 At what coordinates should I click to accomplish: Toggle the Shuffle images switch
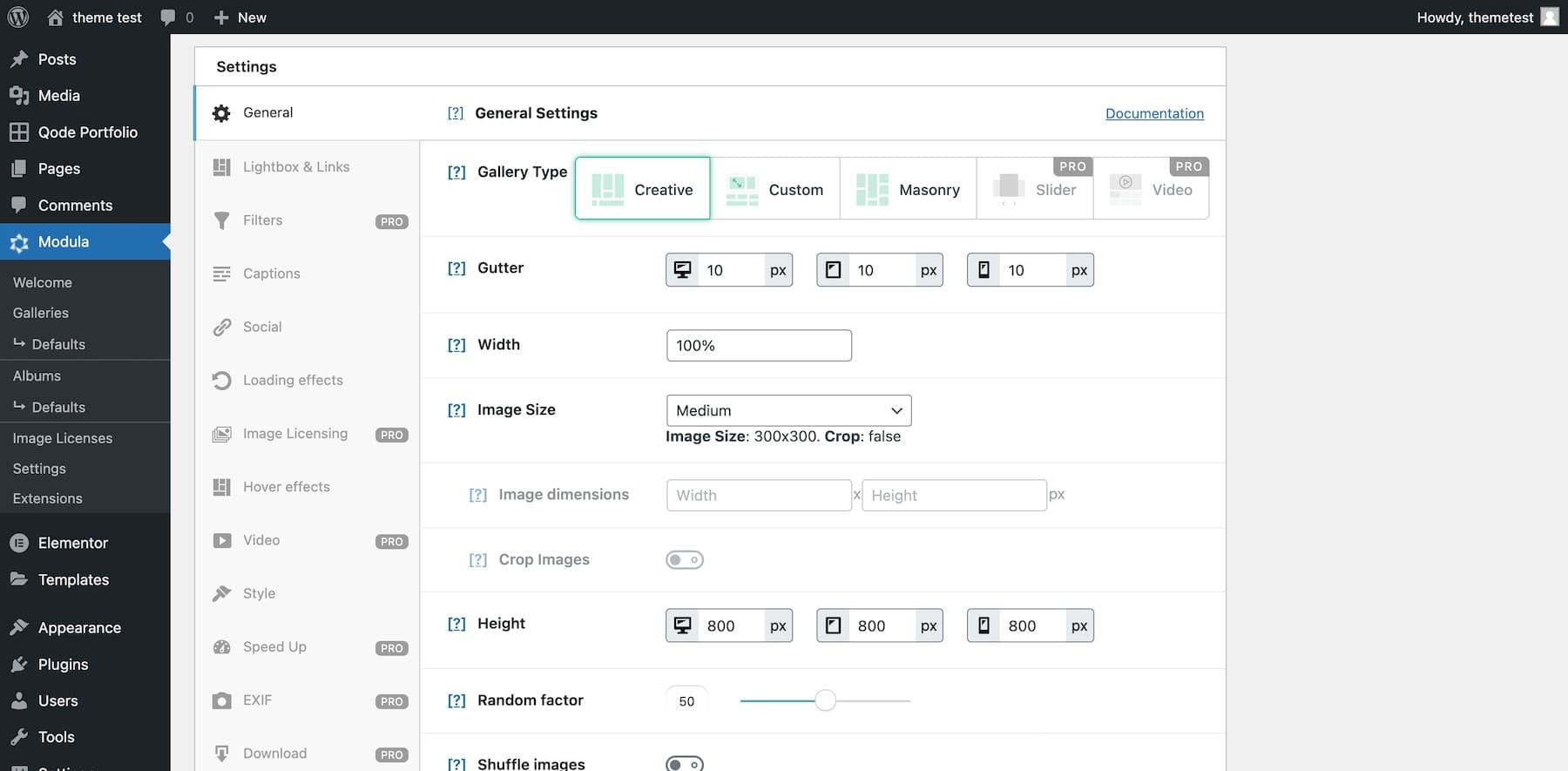pyautogui.click(x=685, y=764)
